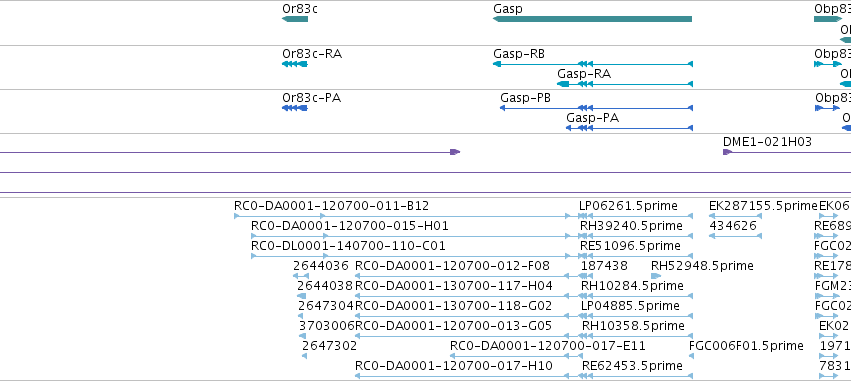Select the RC0-DA0001-120700-011-B12 alignment
Screen dimensions: 851x381
click(402, 216)
